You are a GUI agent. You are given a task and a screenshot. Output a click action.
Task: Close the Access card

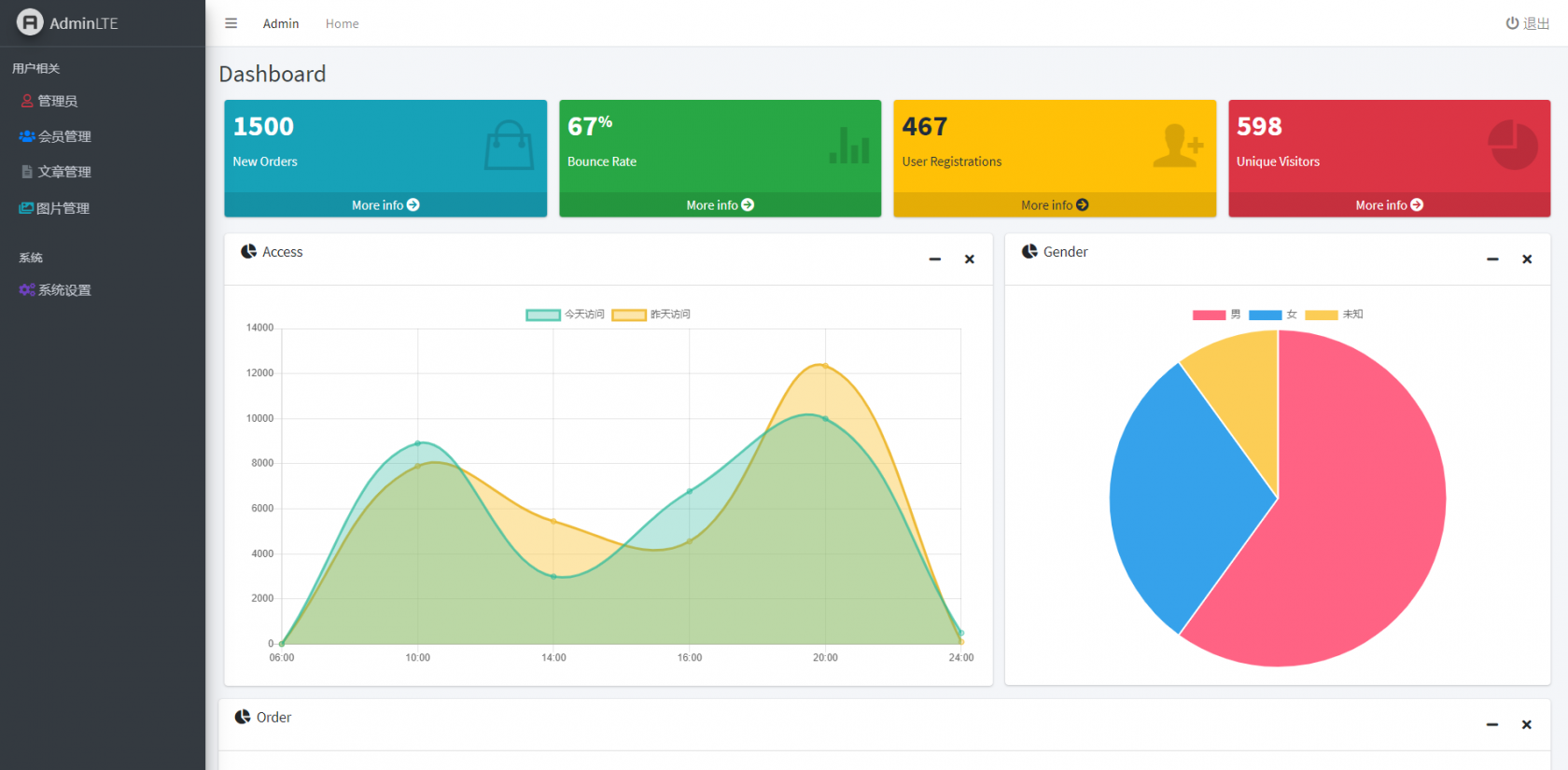970,259
